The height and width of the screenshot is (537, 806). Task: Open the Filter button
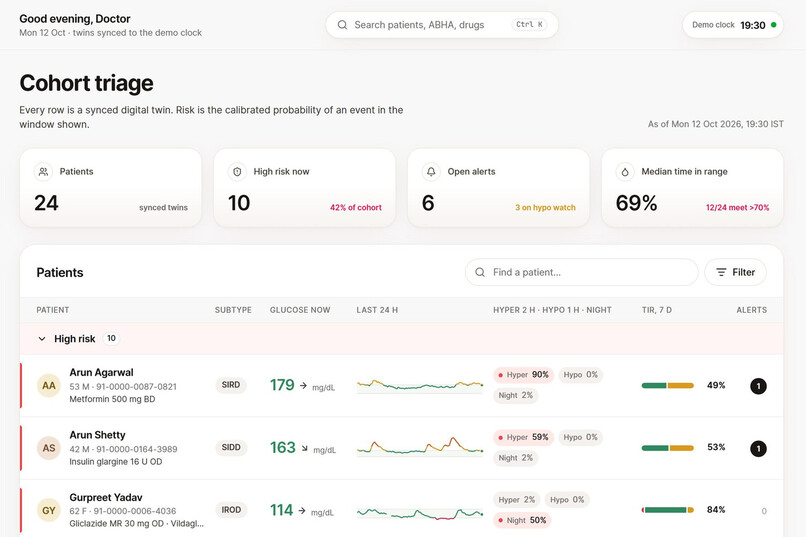coord(735,272)
